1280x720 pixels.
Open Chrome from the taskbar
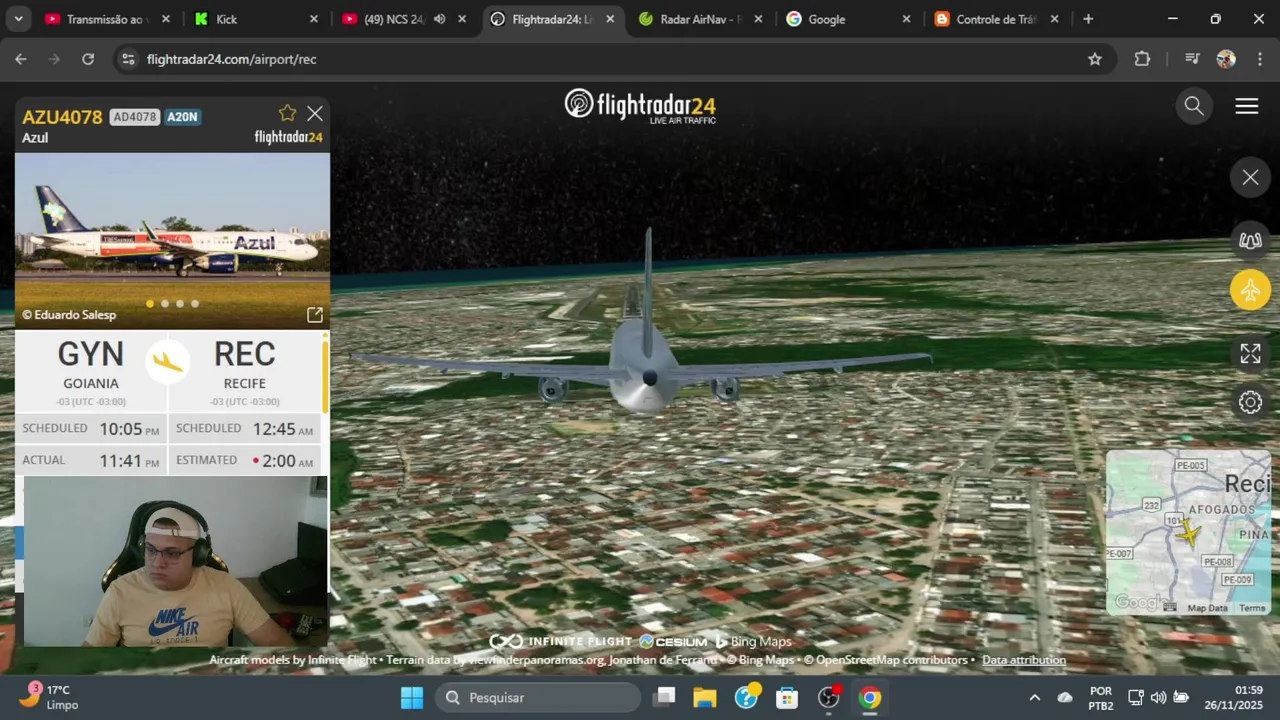(x=870, y=697)
